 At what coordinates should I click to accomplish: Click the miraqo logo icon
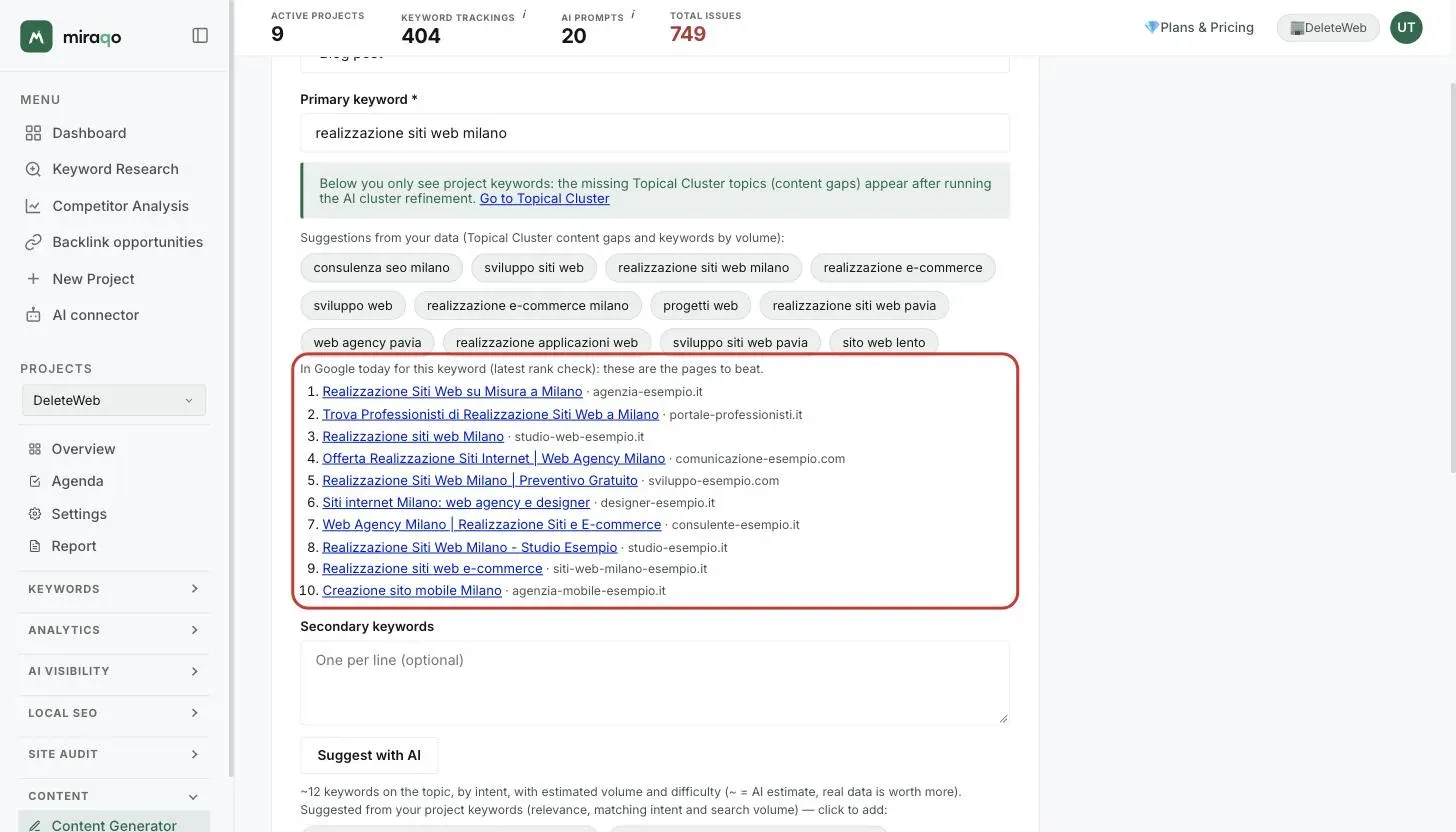[36, 36]
